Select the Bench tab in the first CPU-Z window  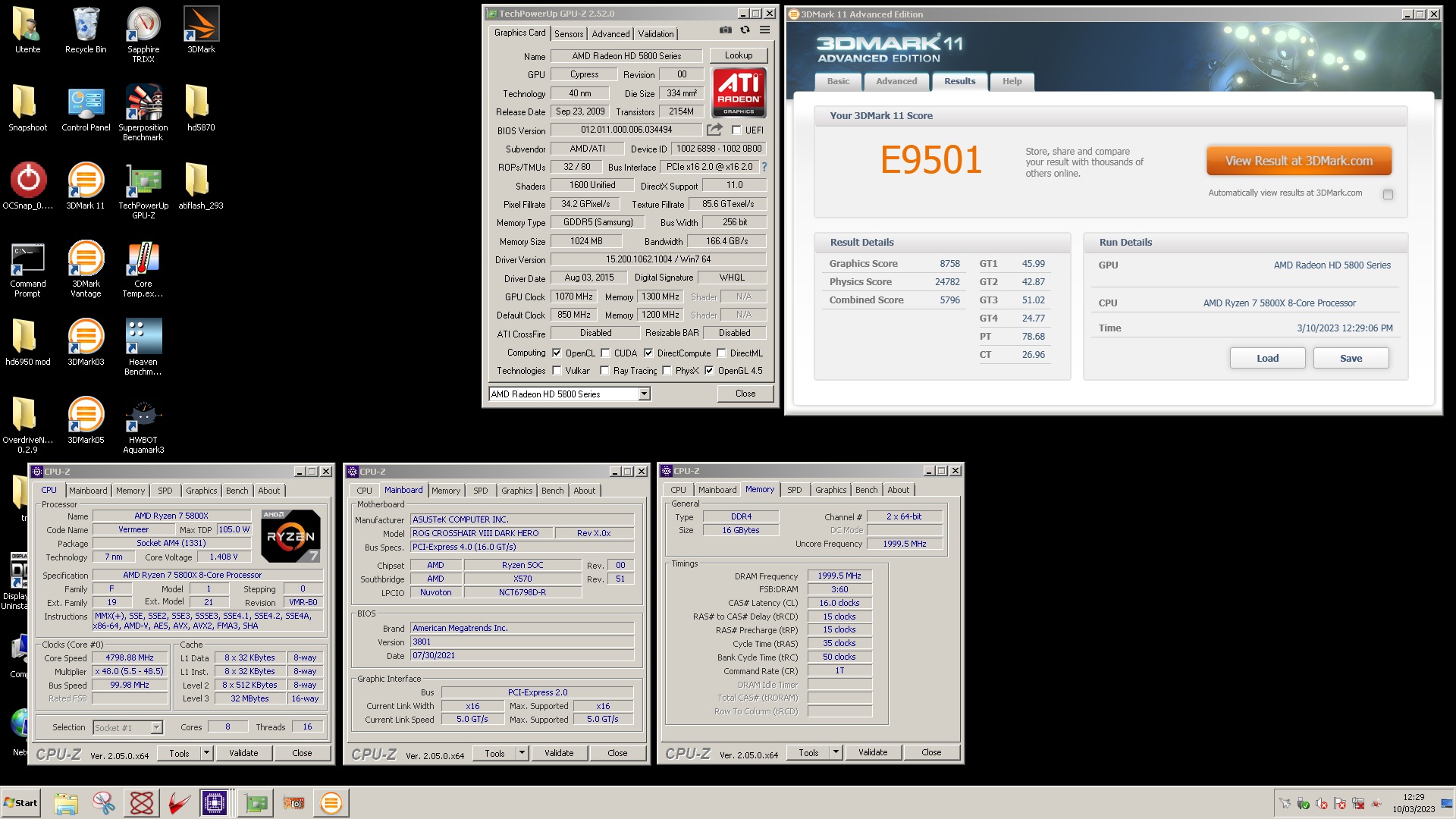coord(237,491)
